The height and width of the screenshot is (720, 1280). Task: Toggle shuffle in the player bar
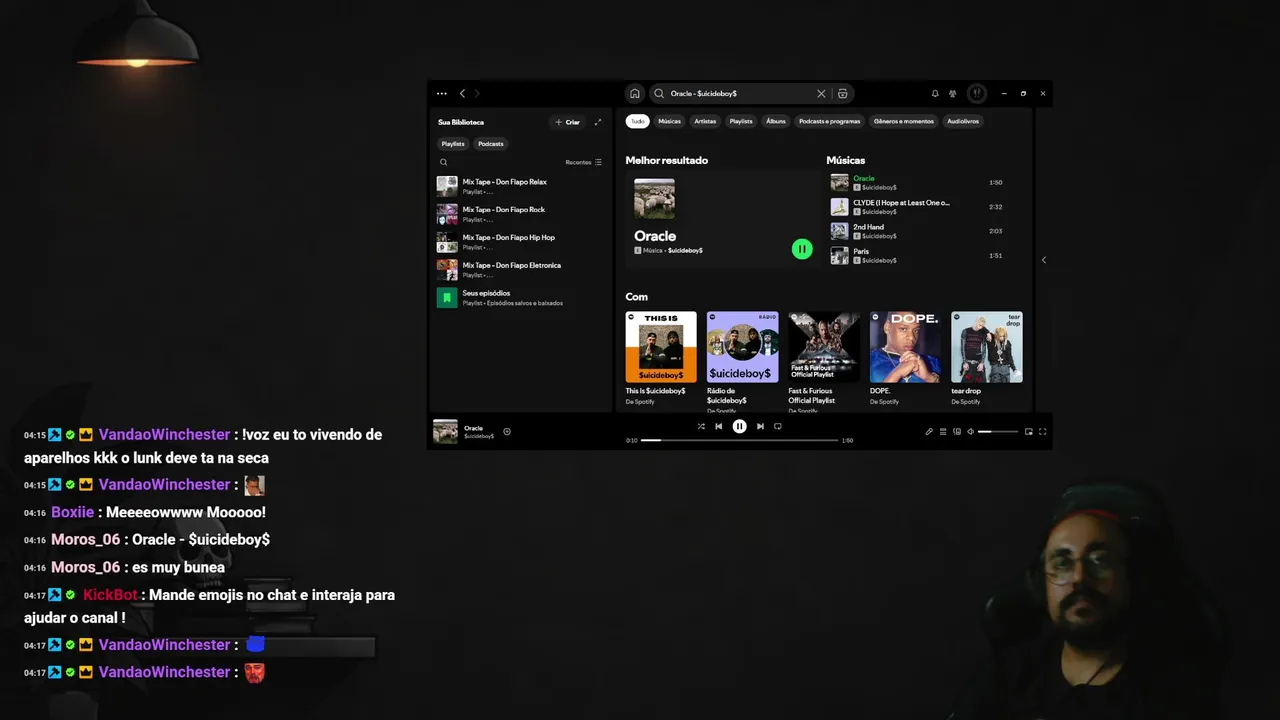click(x=701, y=426)
